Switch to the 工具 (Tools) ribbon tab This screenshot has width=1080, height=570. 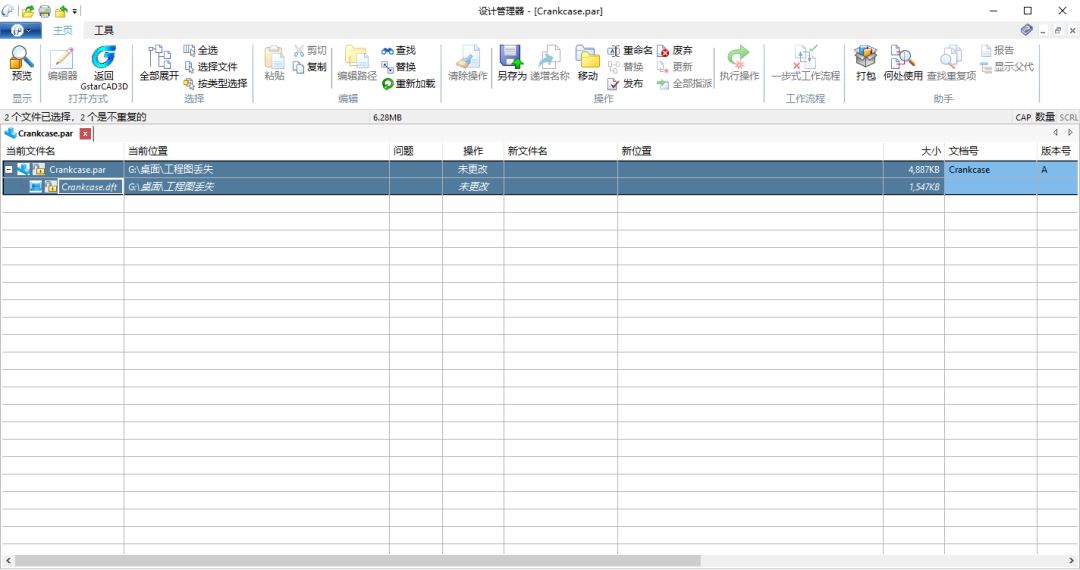point(104,31)
